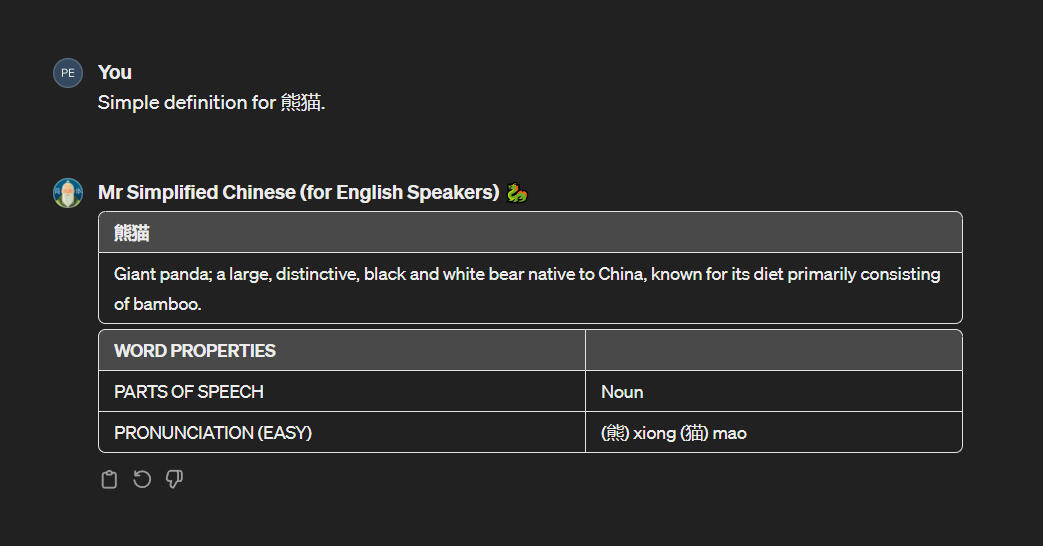1043x546 pixels.
Task: Give the response a thumbs down
Action: pyautogui.click(x=174, y=480)
